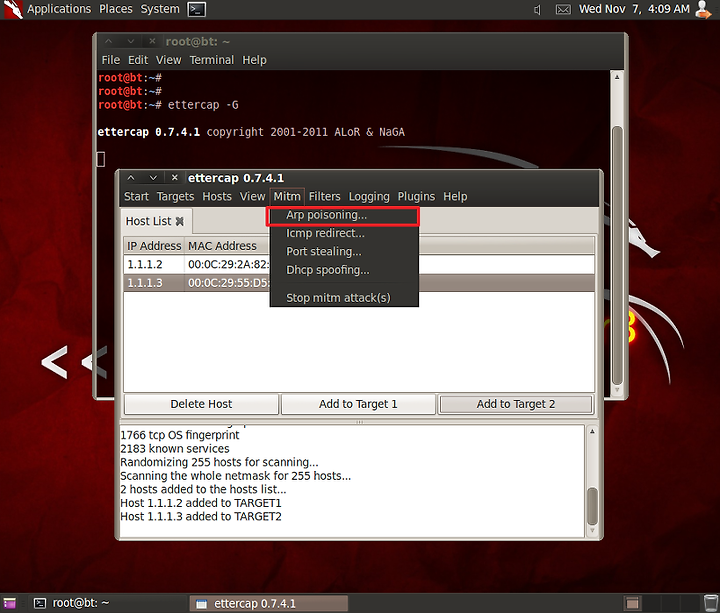This screenshot has height=613, width=720.
Task: Collapse the open Mitm menu
Action: [287, 197]
